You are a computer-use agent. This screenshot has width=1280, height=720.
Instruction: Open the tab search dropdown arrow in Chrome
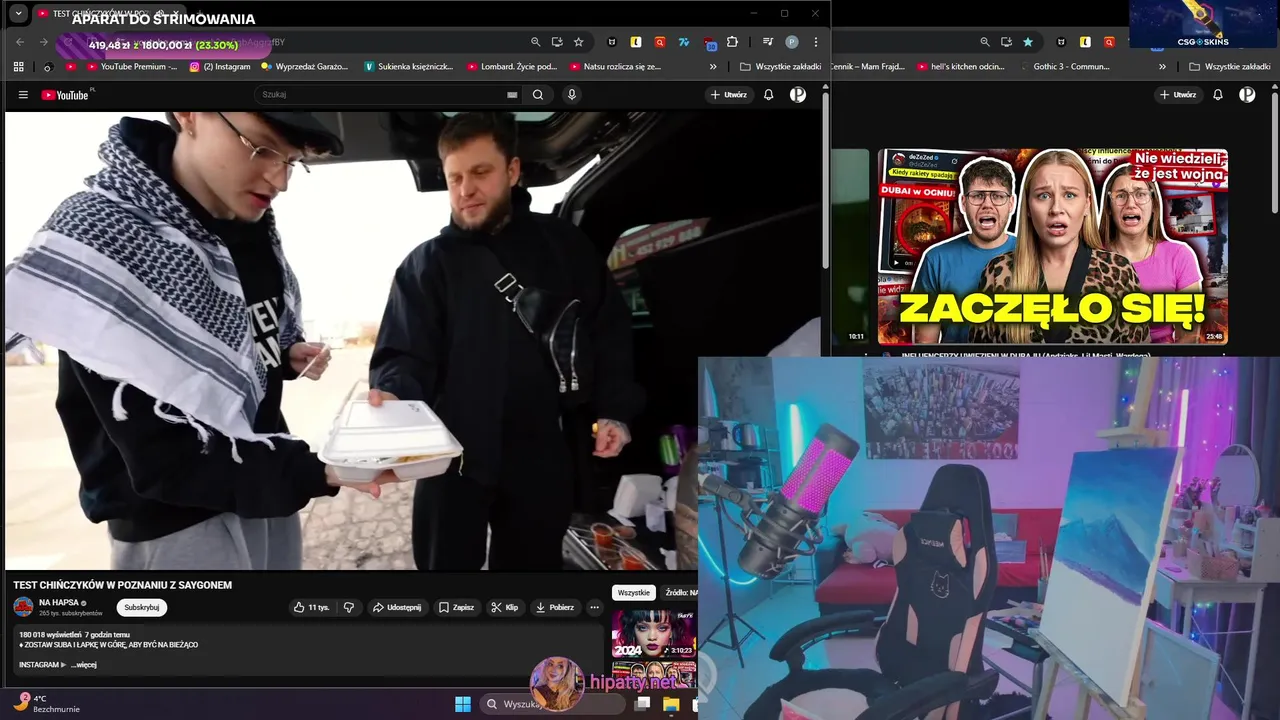[x=18, y=14]
